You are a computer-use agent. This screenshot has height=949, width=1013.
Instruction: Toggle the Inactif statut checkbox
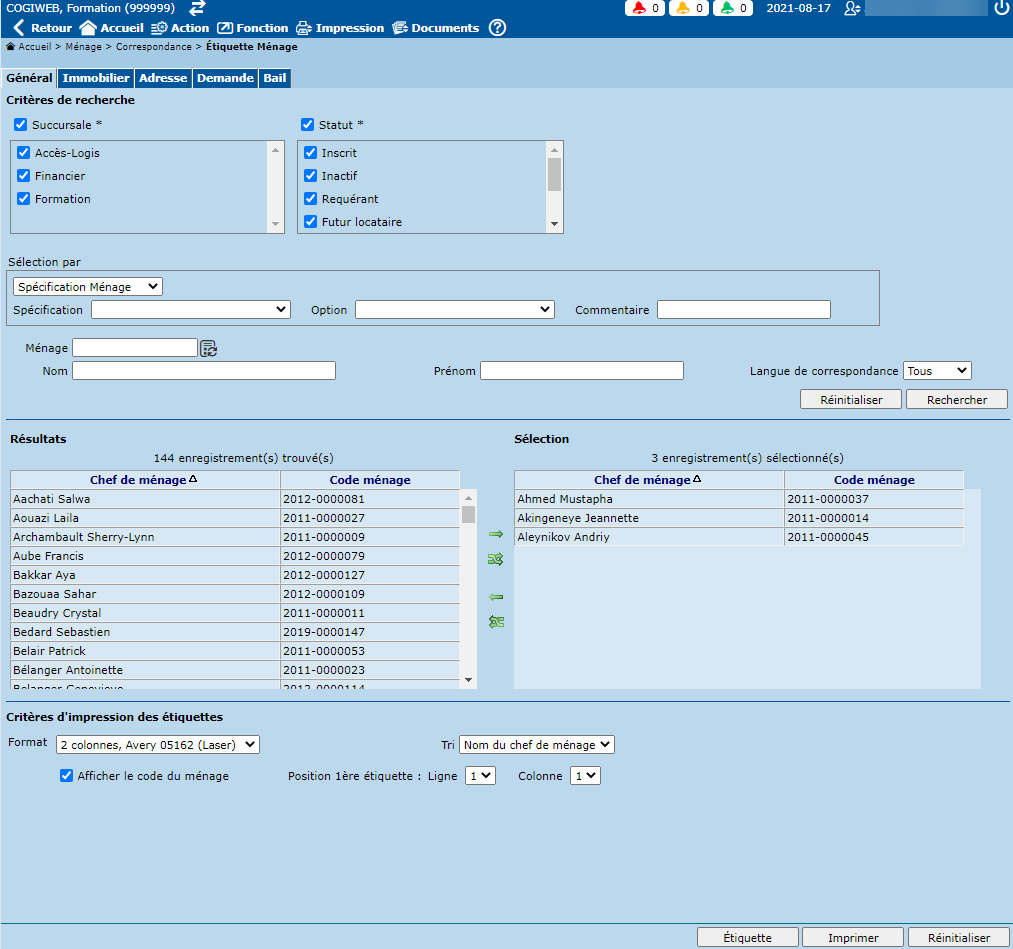(x=310, y=176)
